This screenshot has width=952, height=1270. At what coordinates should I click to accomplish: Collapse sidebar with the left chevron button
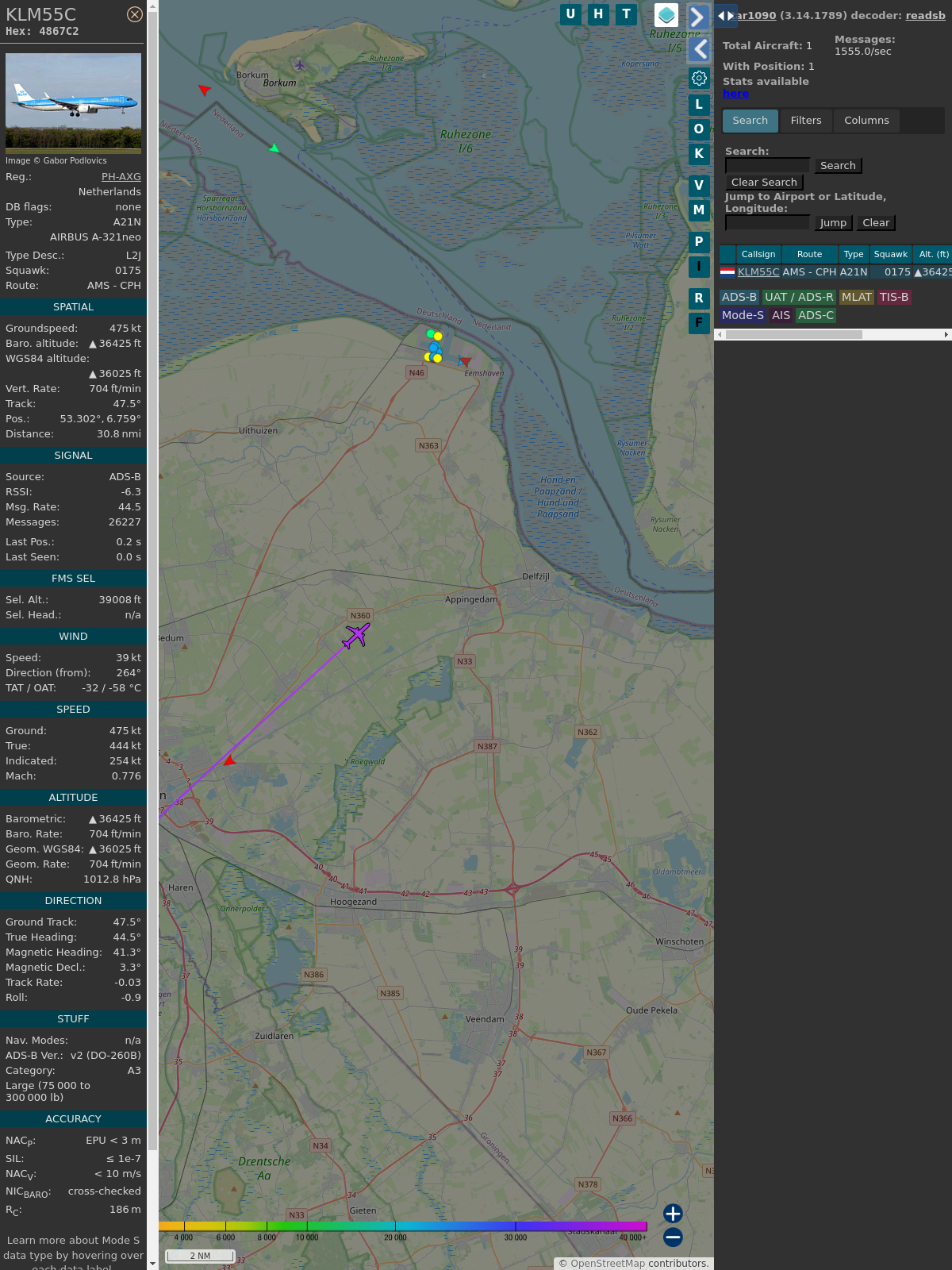(x=699, y=49)
